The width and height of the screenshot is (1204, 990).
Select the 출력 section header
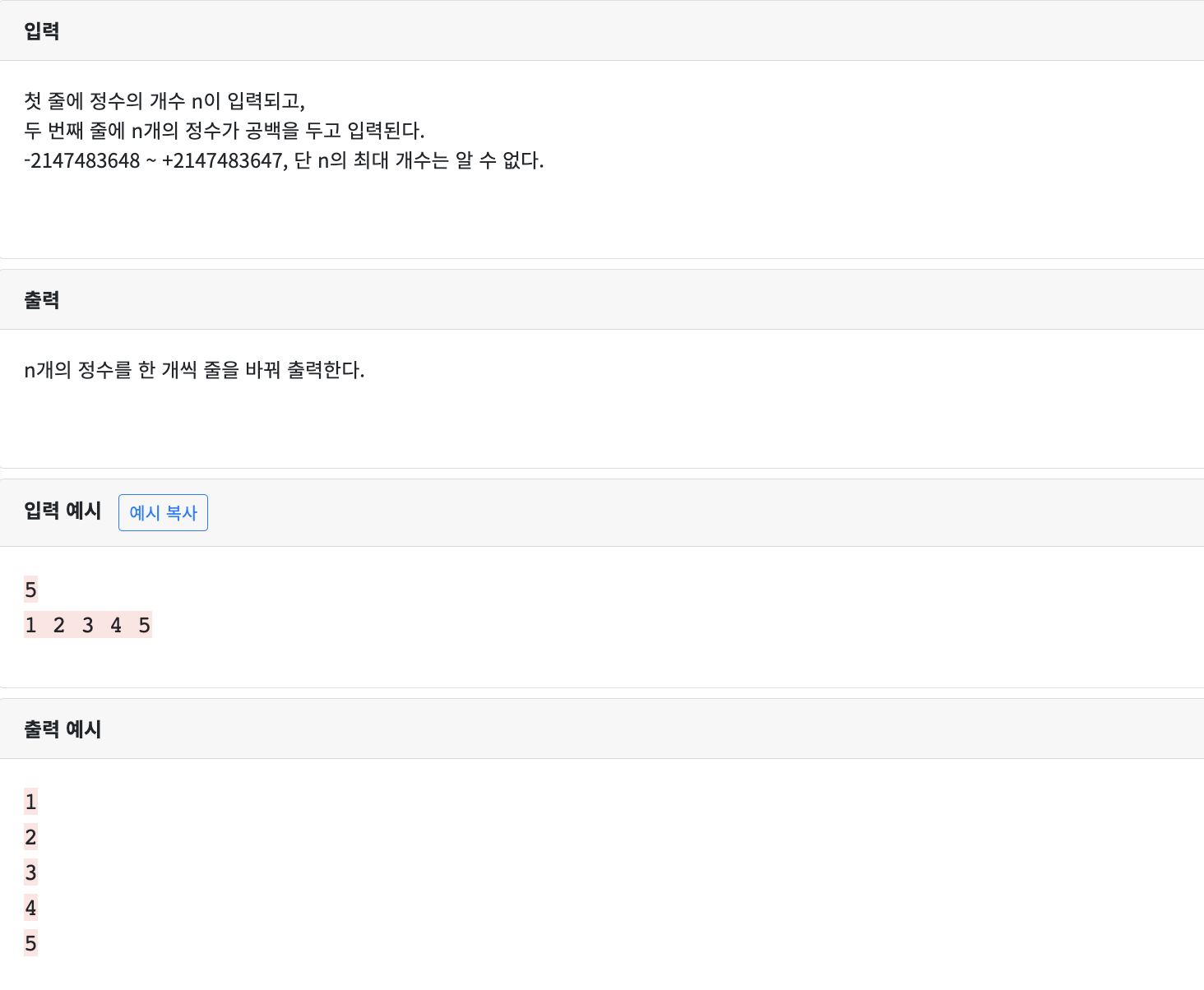(40, 299)
